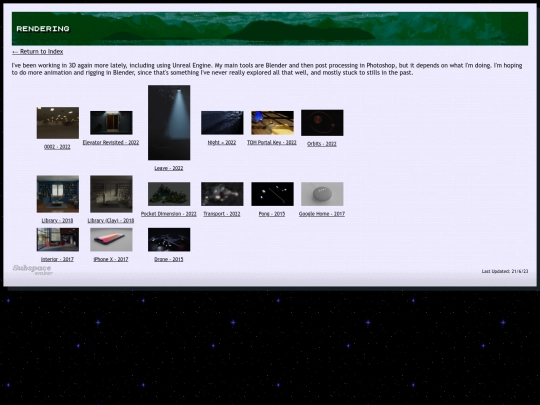This screenshot has width=540, height=405.
Task: Open the tall spotlight Leave thumbnail
Action: (169, 123)
